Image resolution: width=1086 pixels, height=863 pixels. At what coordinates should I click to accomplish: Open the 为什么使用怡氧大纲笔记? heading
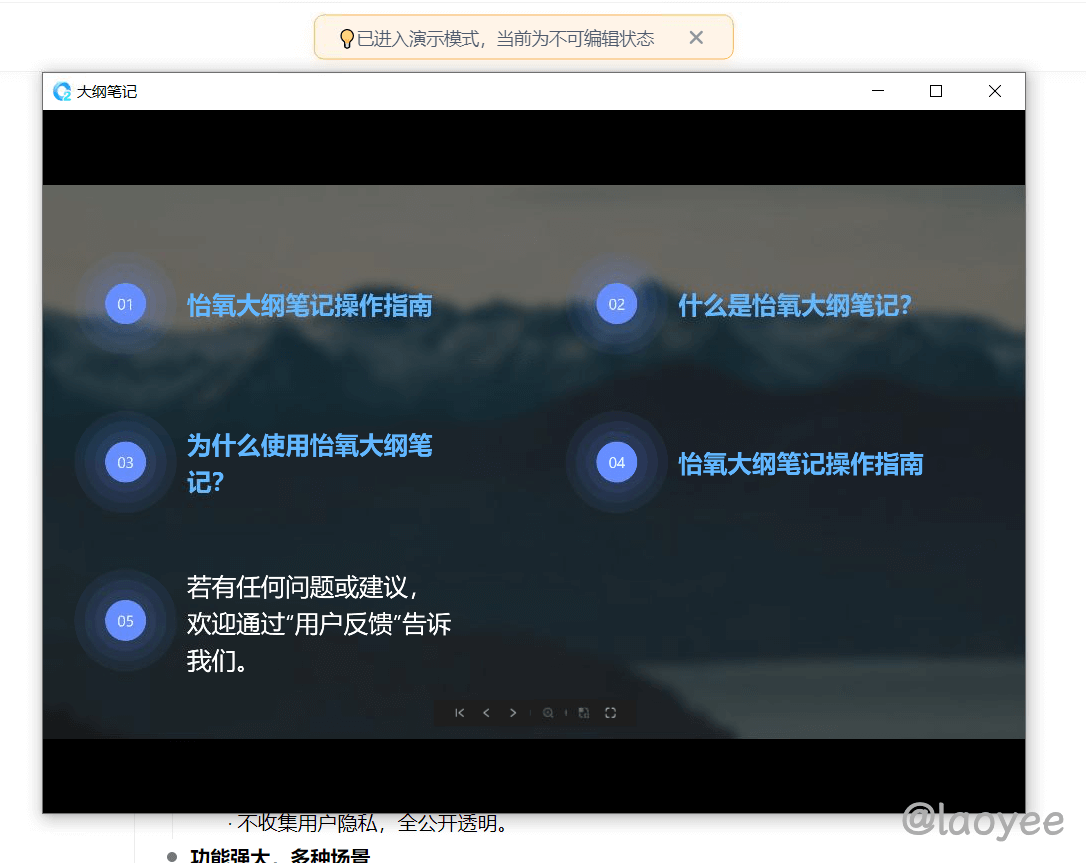[309, 463]
